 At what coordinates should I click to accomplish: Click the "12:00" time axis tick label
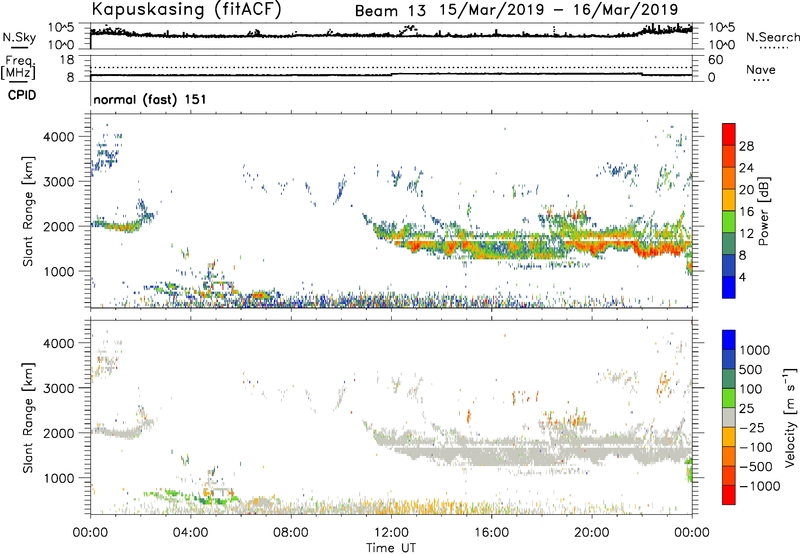click(x=391, y=533)
